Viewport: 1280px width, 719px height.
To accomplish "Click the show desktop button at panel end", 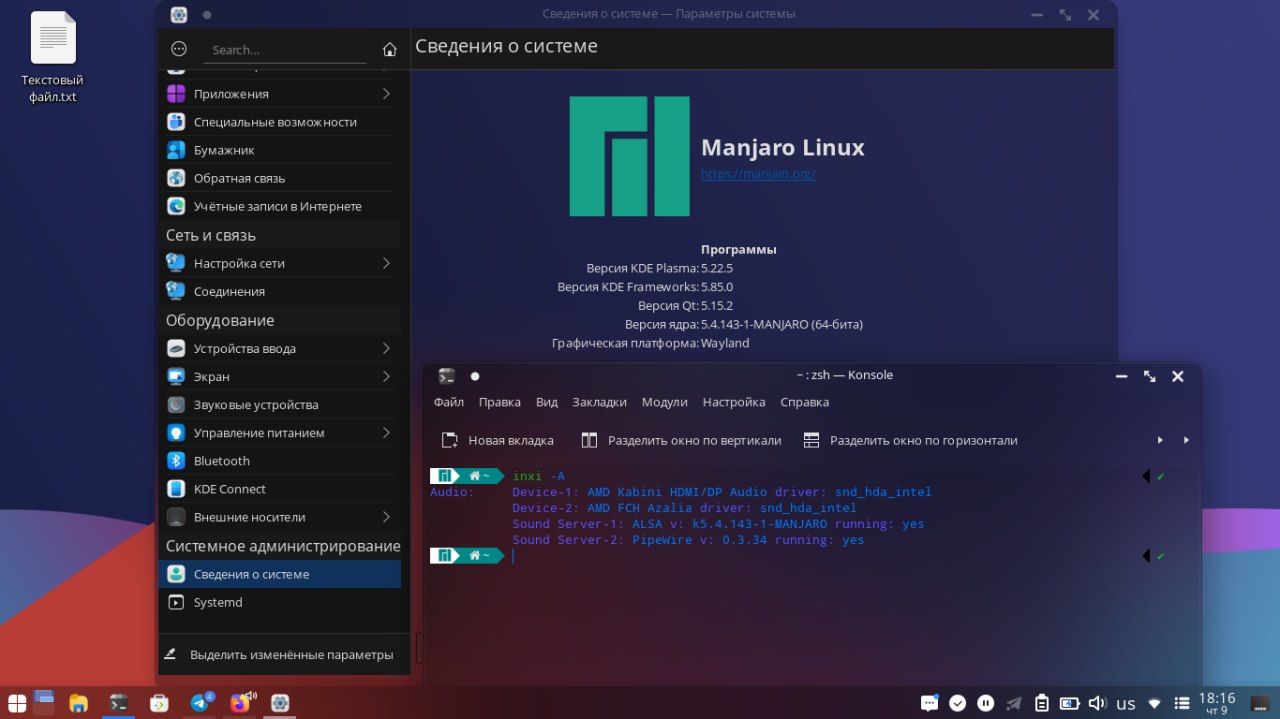I will click(x=1260, y=703).
